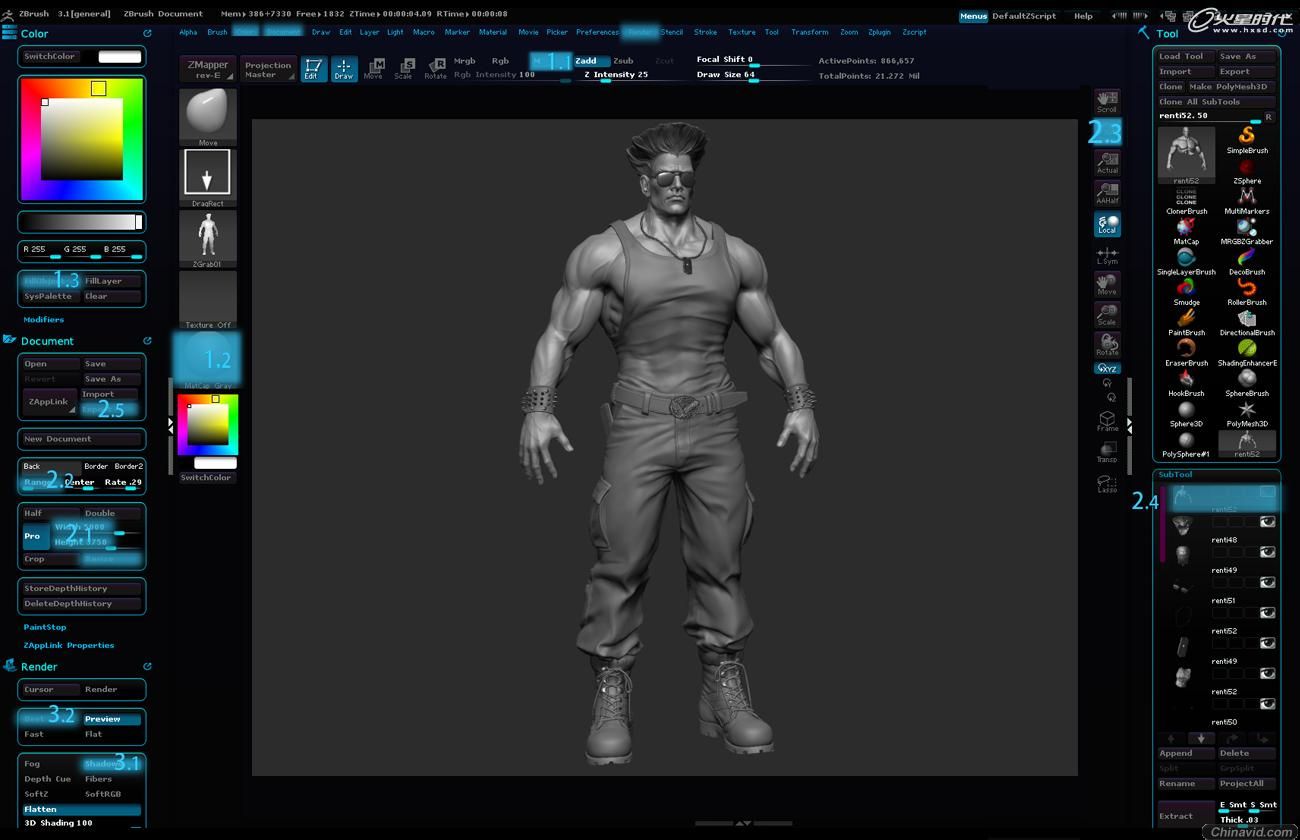This screenshot has width=1300, height=840.
Task: Click the AAHalf zoom icon
Action: tap(1107, 193)
